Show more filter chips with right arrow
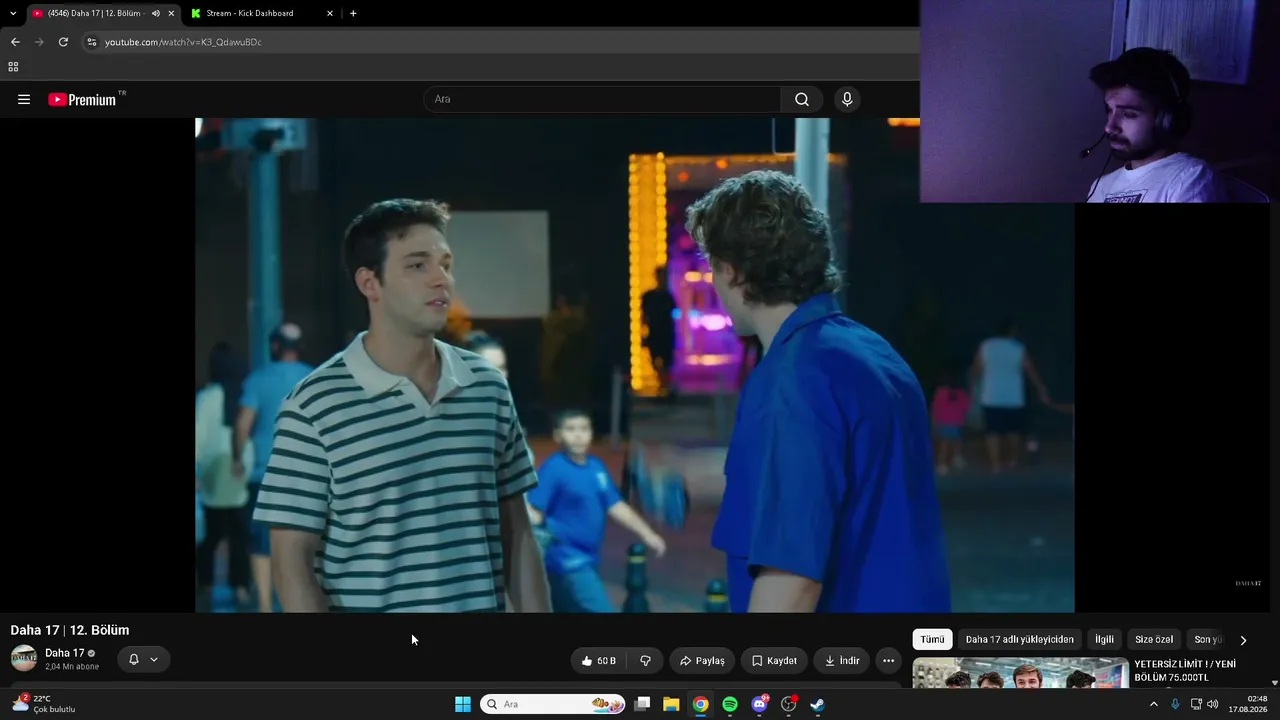 click(1243, 640)
